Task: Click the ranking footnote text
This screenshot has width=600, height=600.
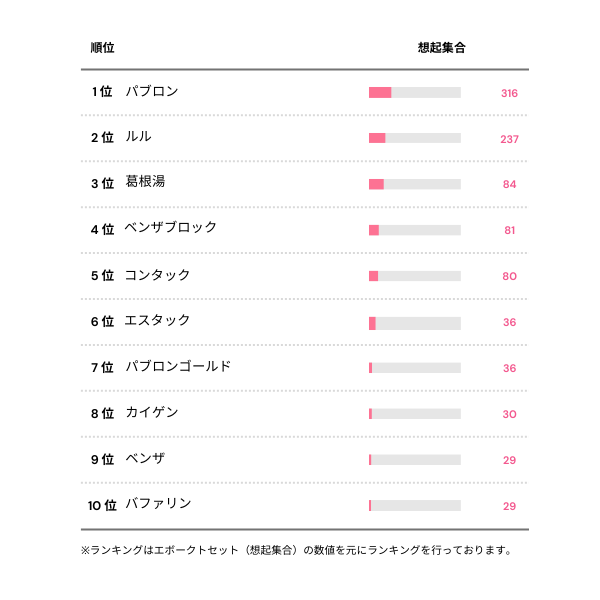Action: point(296,550)
